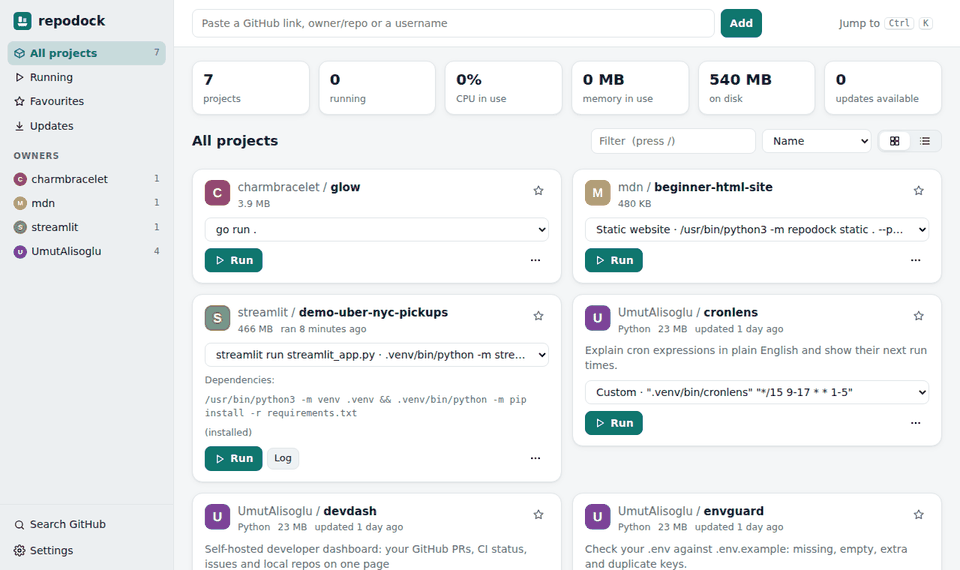Image resolution: width=960 pixels, height=570 pixels.
Task: Click the '540 MB on disk' stat
Action: (757, 88)
